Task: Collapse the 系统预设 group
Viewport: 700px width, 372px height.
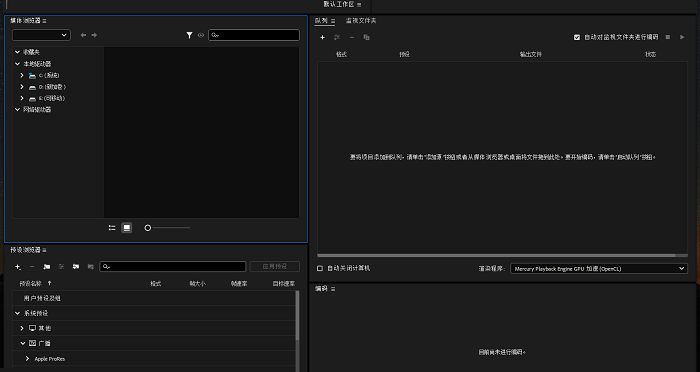Action: [17, 313]
